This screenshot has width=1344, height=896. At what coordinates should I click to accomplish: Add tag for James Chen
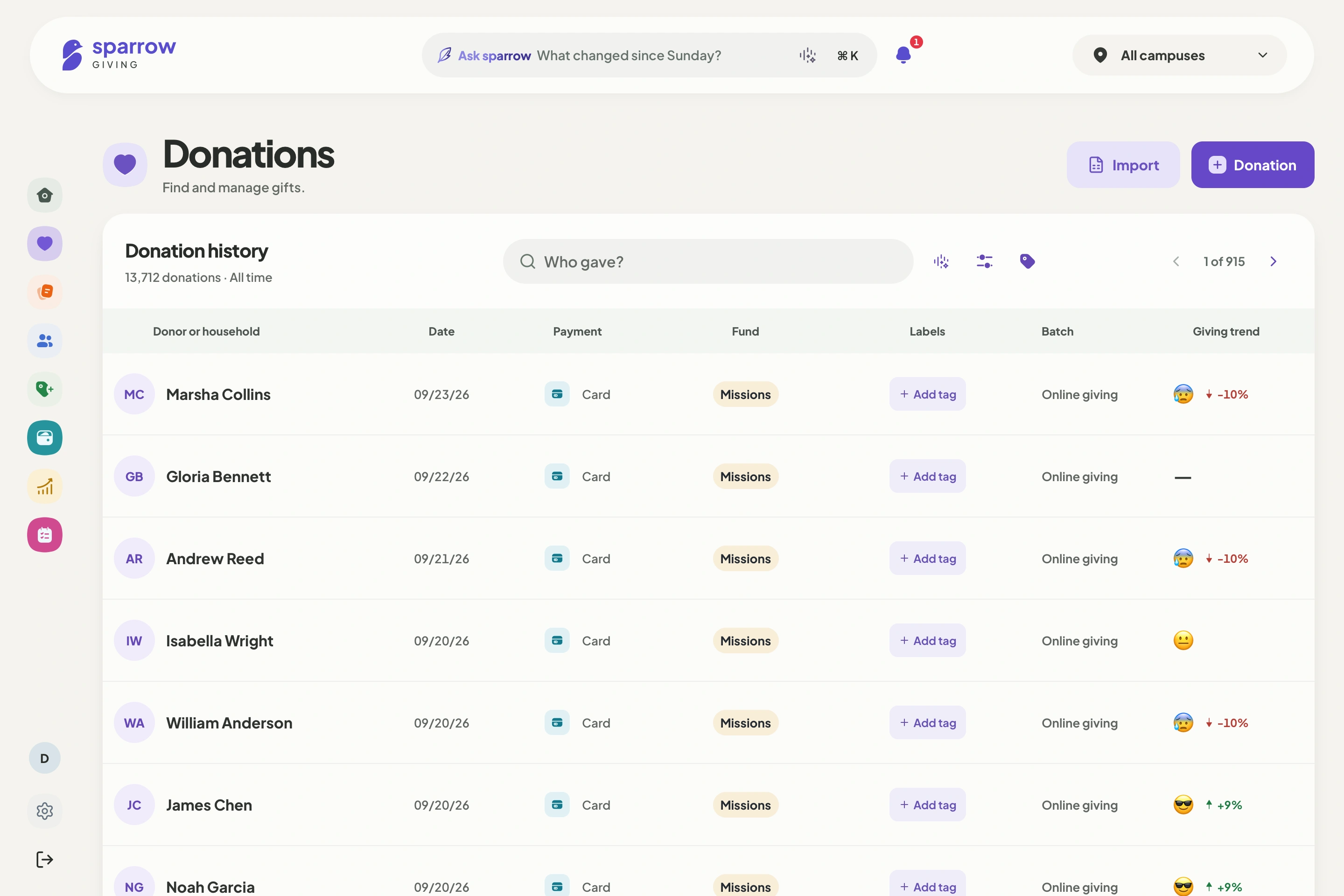pyautogui.click(x=927, y=805)
